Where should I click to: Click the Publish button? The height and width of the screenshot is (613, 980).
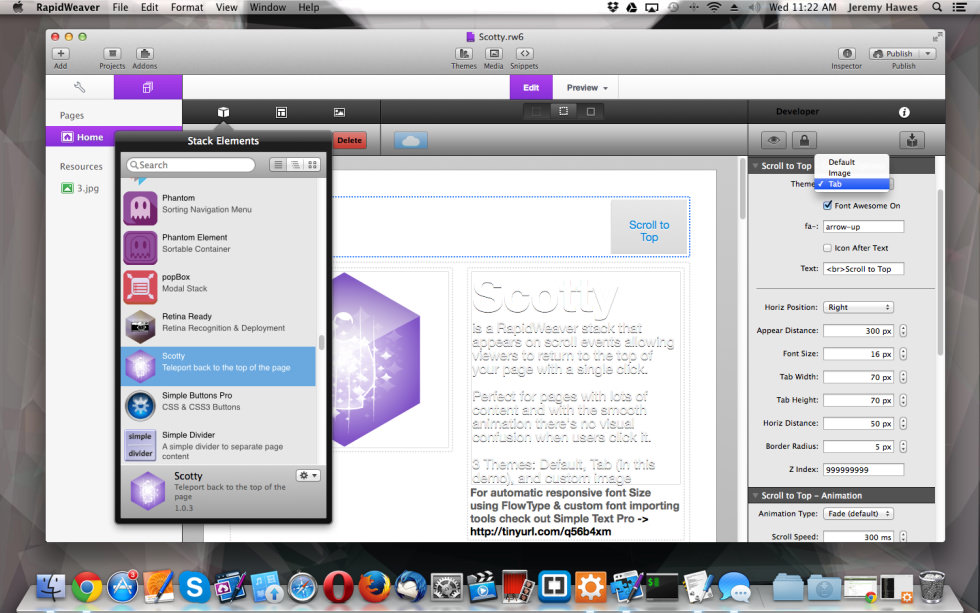pos(894,54)
